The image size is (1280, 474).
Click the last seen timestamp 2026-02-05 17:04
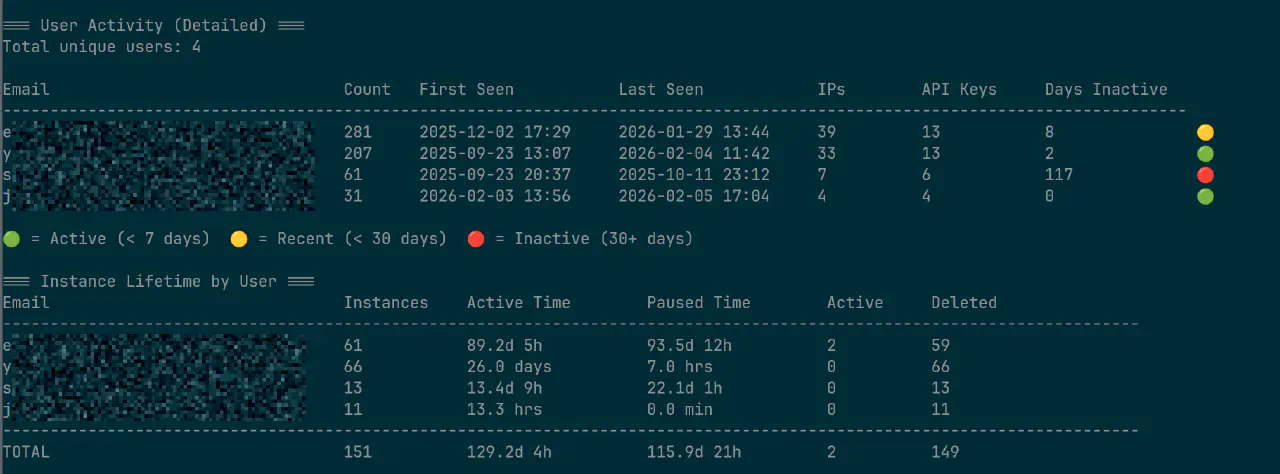click(694, 197)
